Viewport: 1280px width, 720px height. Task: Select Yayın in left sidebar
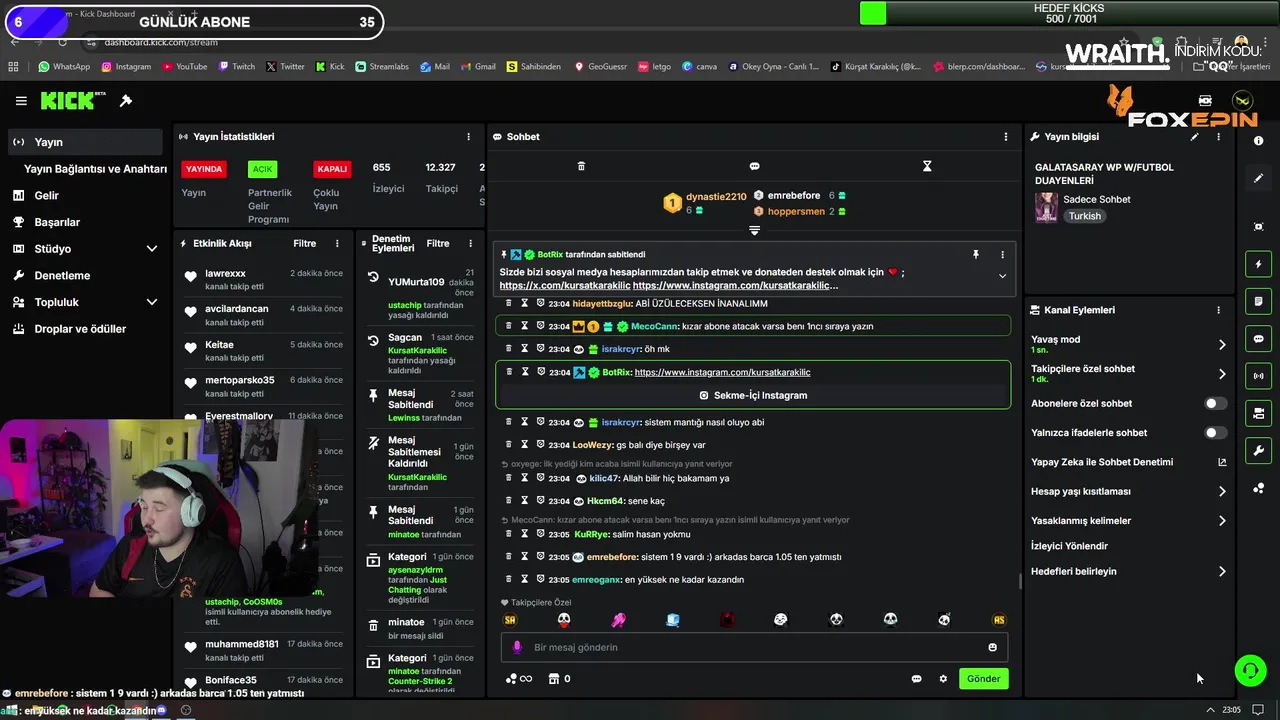tap(85, 142)
